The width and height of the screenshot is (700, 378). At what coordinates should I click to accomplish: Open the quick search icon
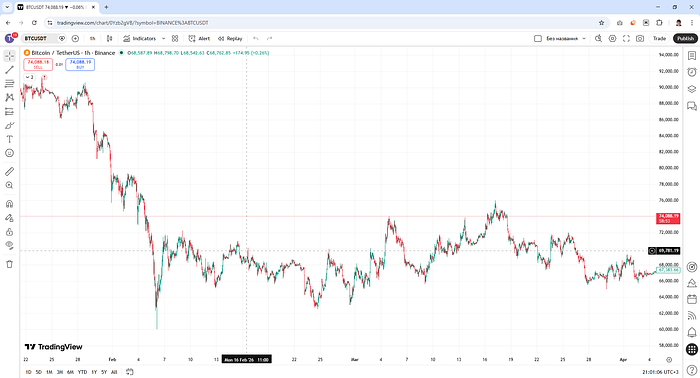pos(598,38)
